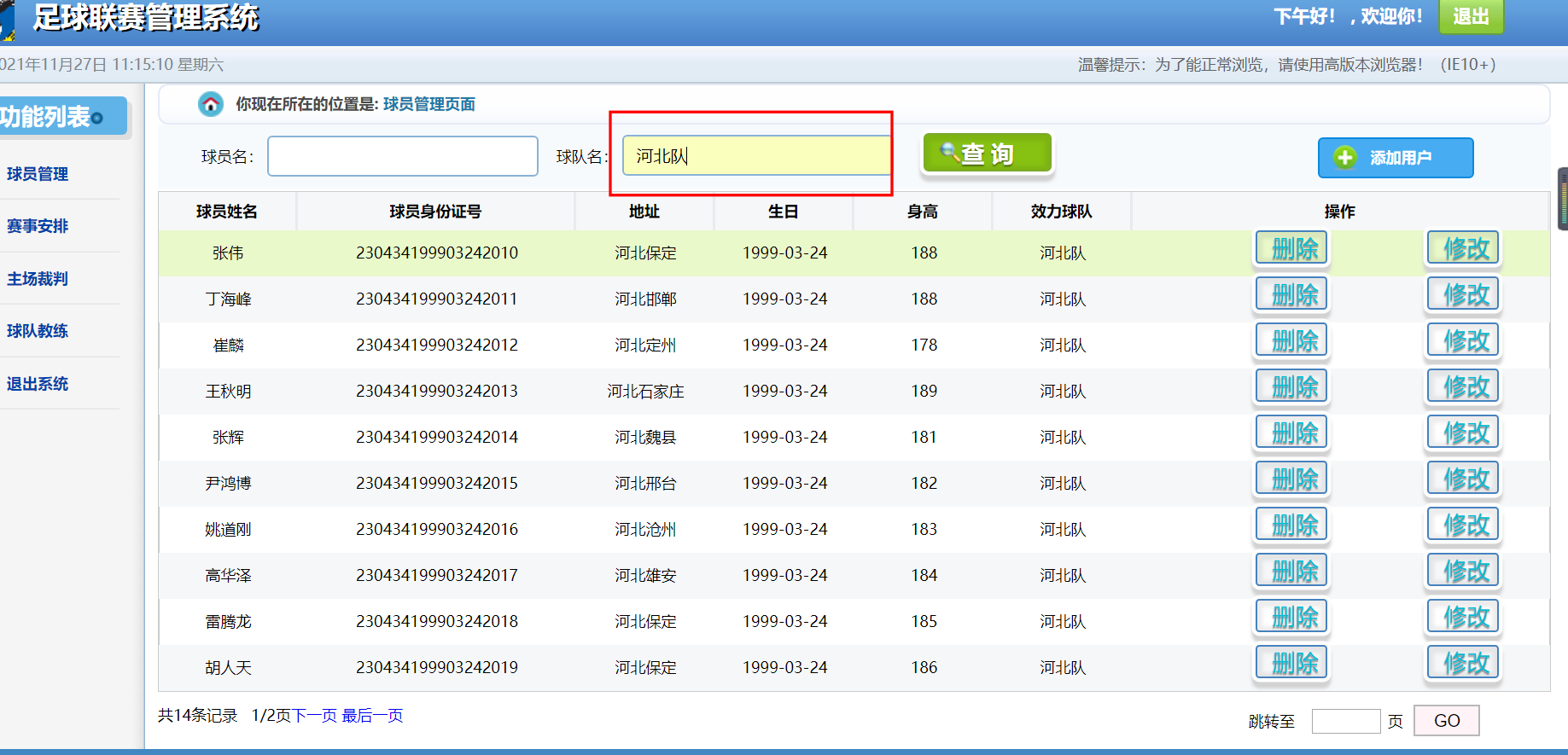Delete player 崔麟
Screen dimensions: 1568x755
tap(1291, 340)
